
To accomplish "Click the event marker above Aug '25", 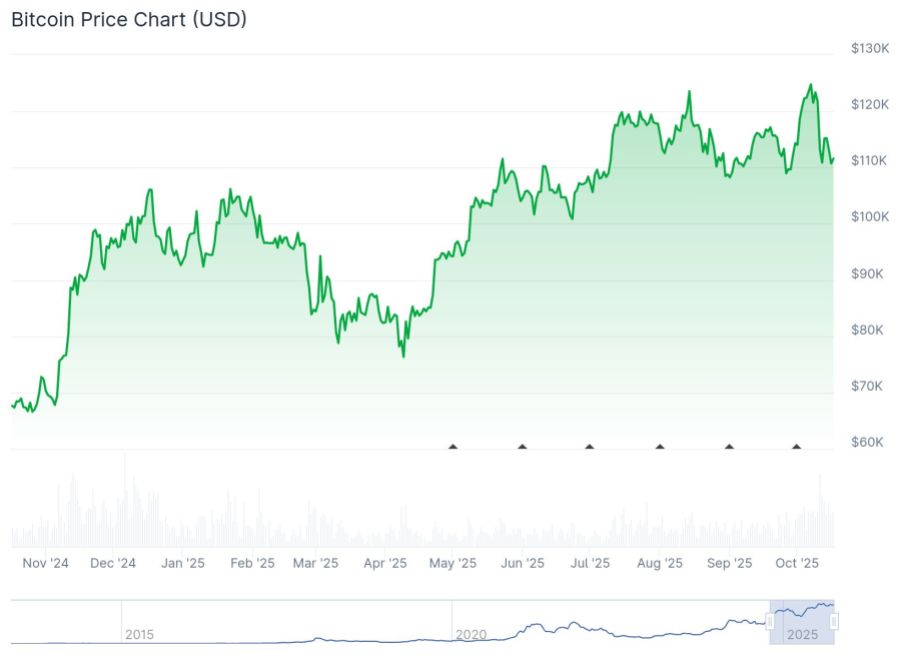I will point(660,446).
